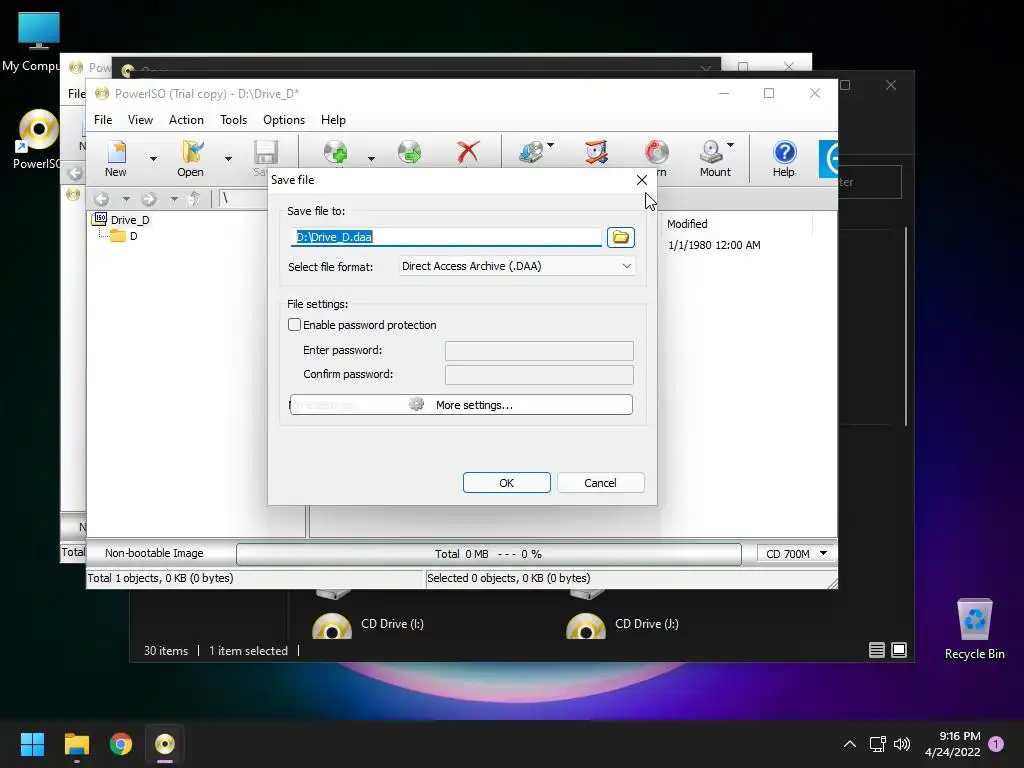Switch to large icons view in File Explorer
This screenshot has width=1024, height=768.
899,650
